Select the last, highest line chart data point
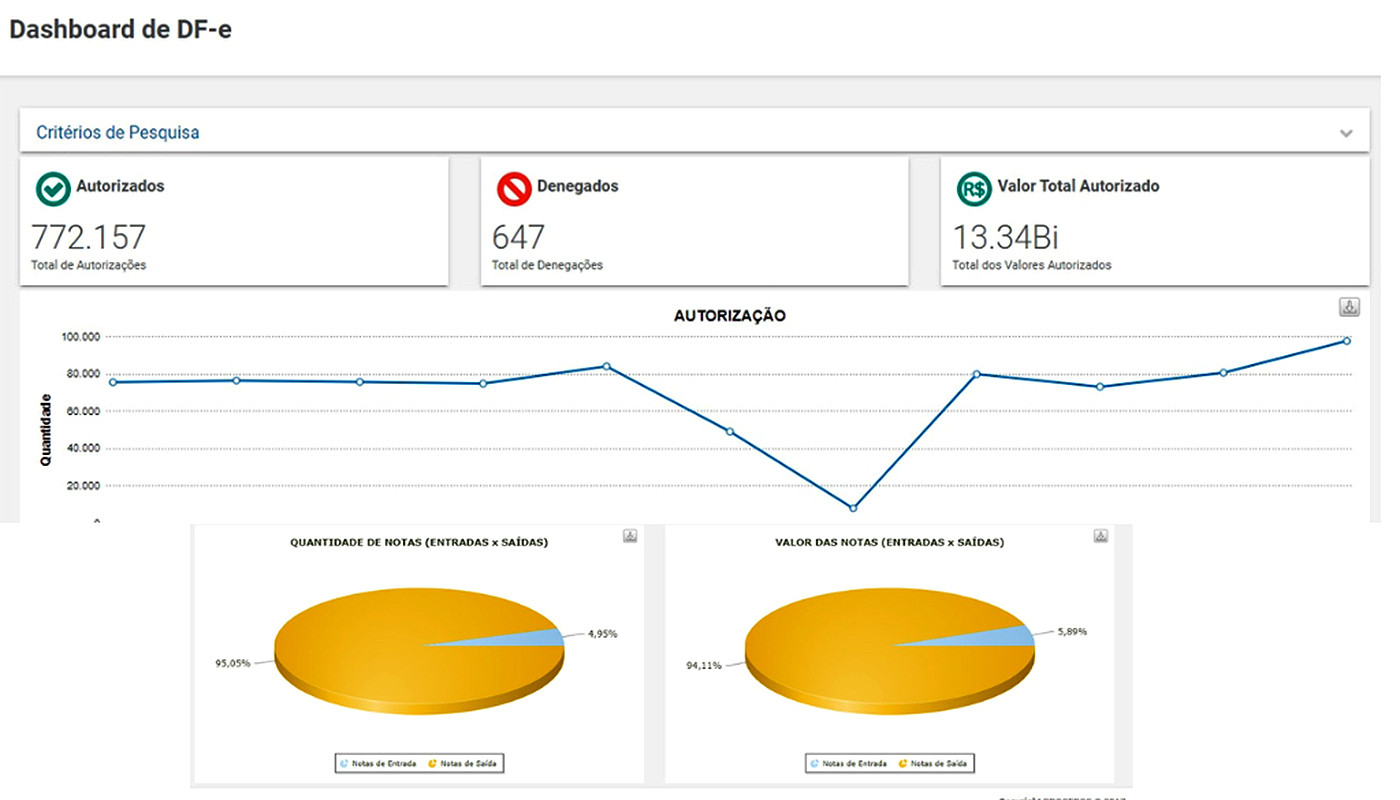 (1347, 341)
